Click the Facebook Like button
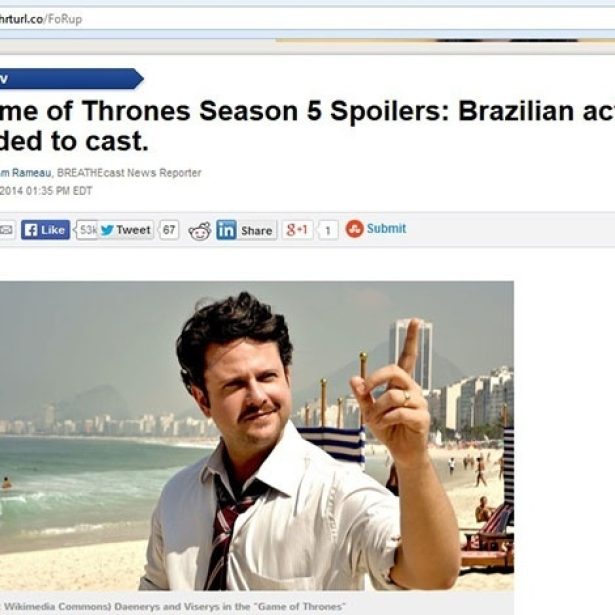Screen dimensions: 615x615 (45, 230)
